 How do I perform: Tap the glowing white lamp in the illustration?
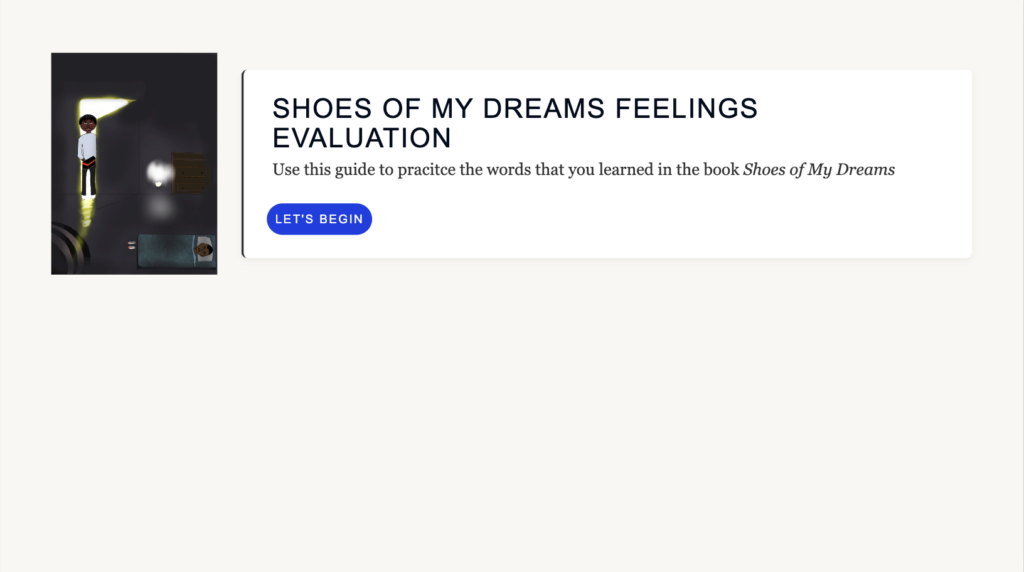pos(159,174)
